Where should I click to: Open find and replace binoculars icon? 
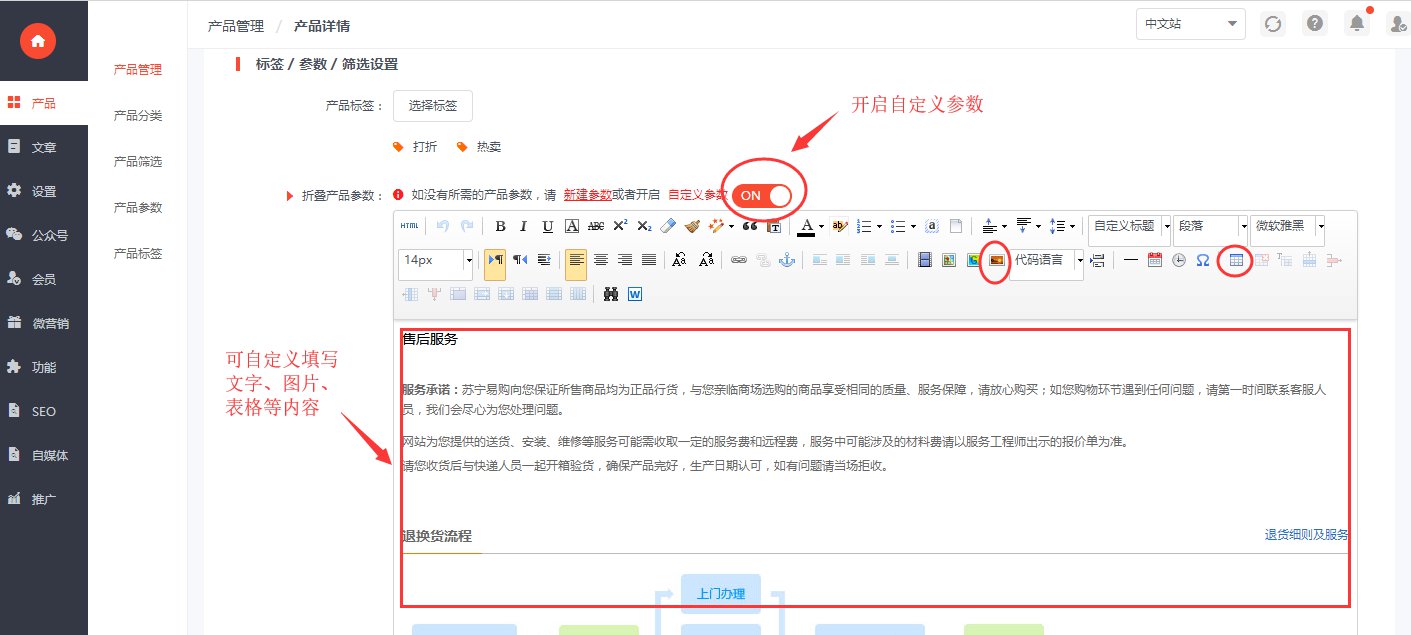[x=611, y=294]
